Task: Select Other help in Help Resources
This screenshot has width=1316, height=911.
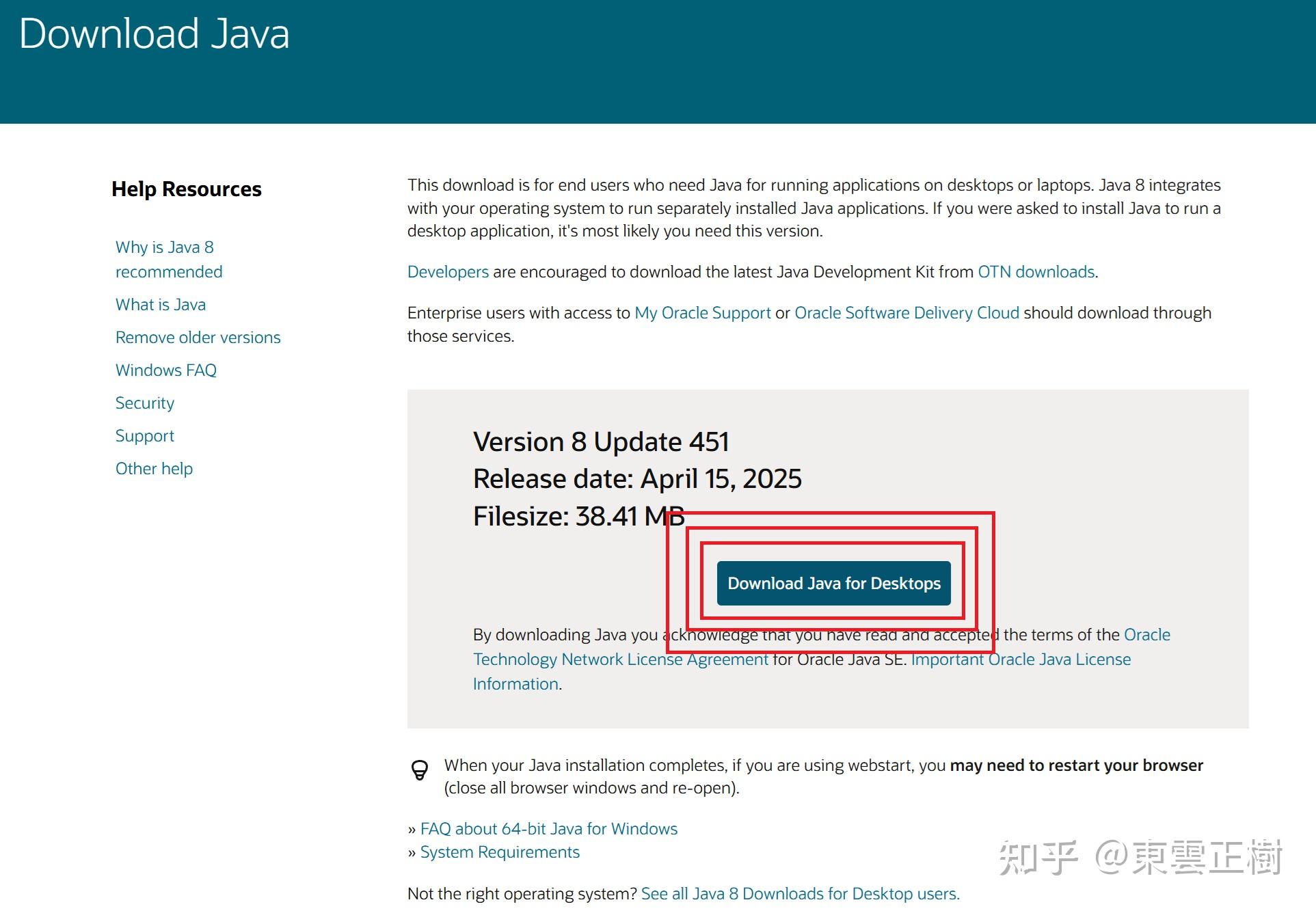Action: coord(155,468)
